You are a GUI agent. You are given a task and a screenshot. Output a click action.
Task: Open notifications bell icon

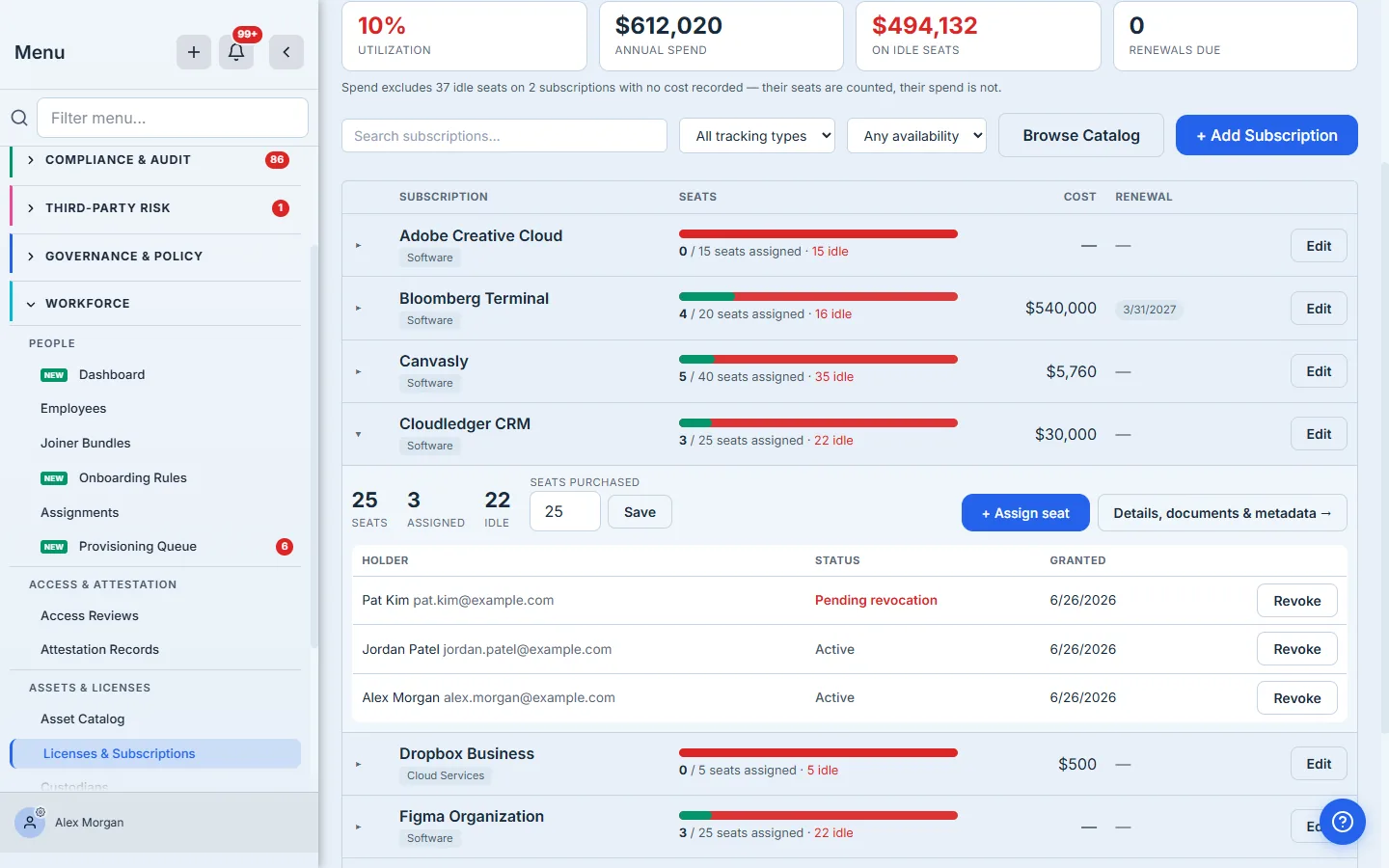236,52
